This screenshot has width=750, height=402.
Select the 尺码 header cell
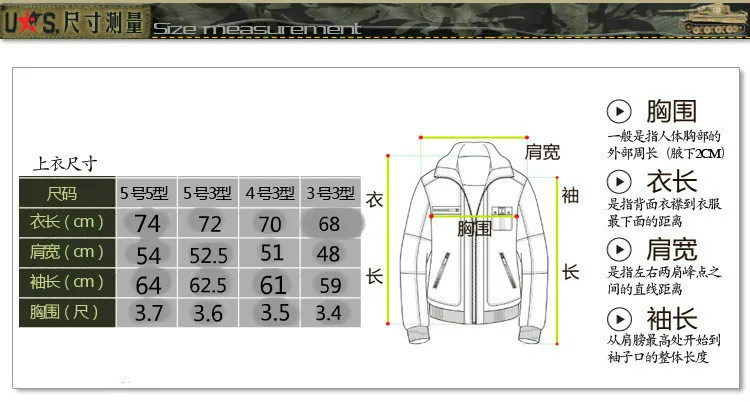tap(67, 193)
